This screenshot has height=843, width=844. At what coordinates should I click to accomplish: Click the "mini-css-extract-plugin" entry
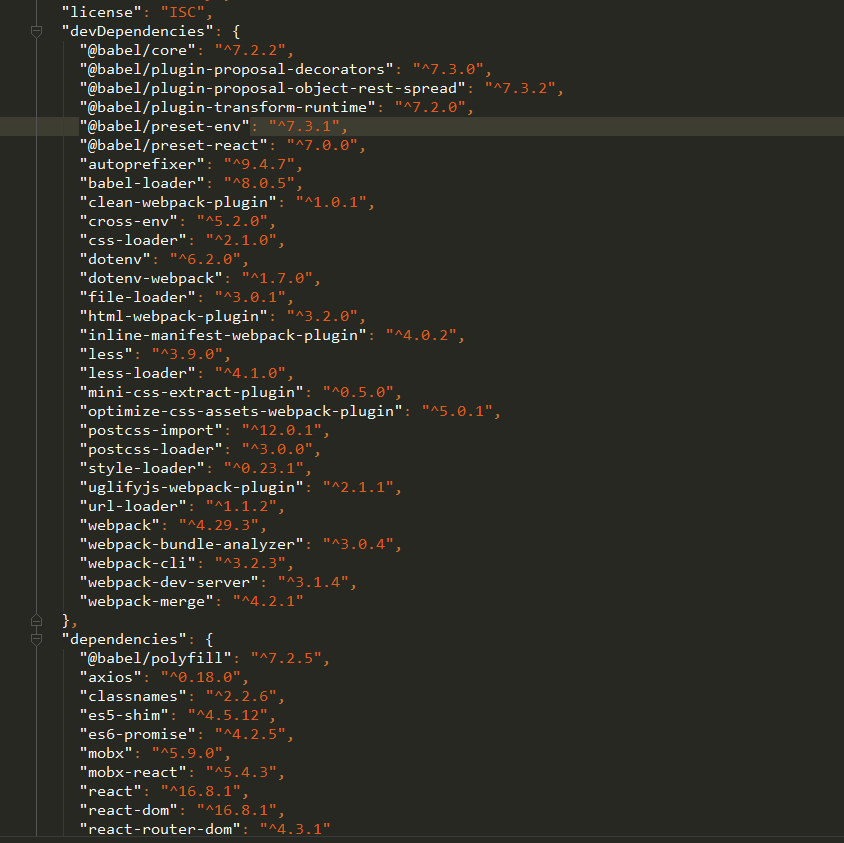[x=240, y=392]
